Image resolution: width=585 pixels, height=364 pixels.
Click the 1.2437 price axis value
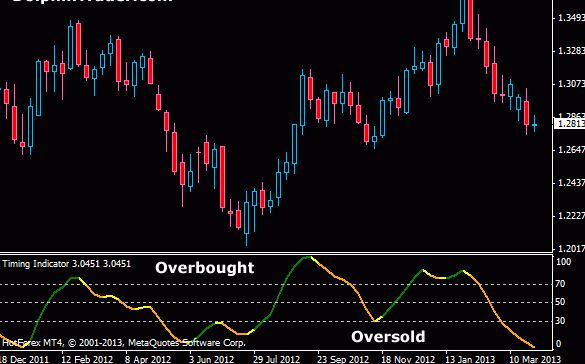(571, 182)
